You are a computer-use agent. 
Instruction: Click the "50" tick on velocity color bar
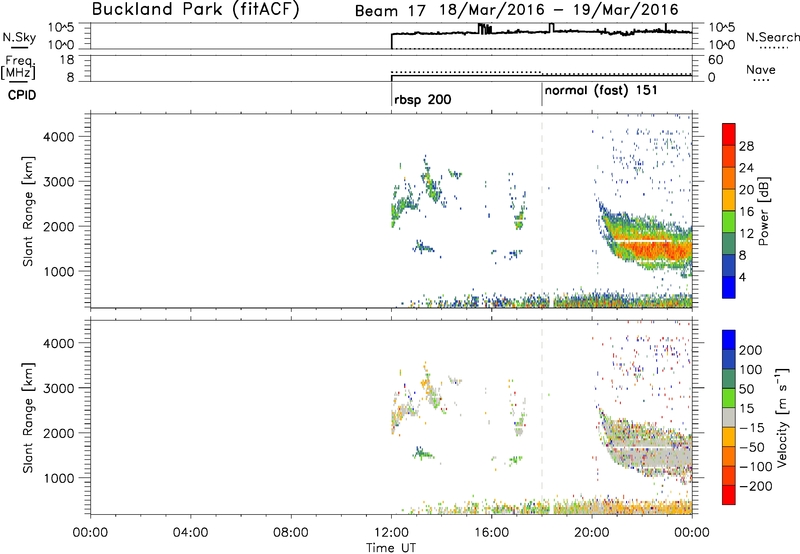(747, 389)
